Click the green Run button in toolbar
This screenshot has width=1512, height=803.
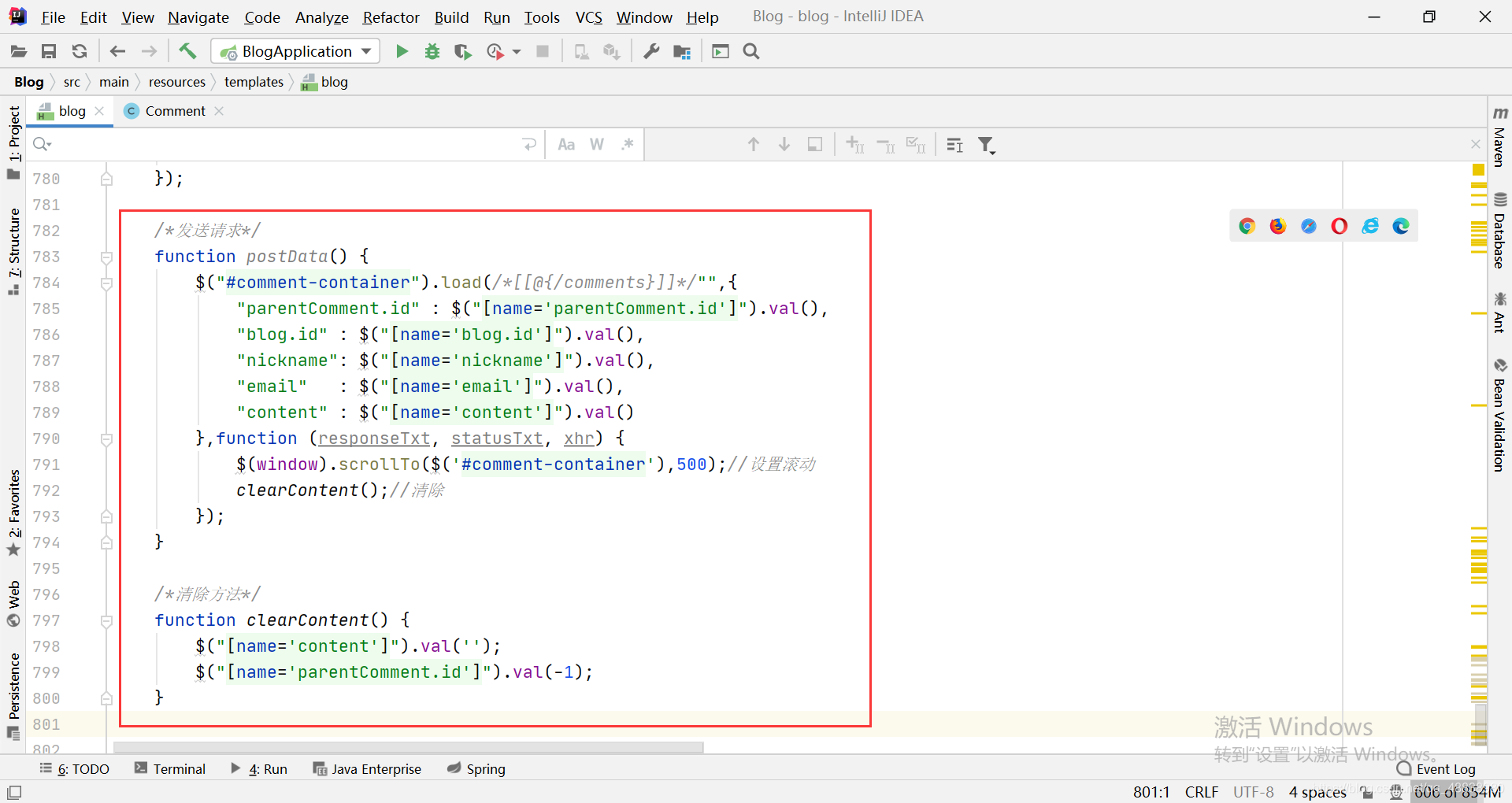coord(402,51)
